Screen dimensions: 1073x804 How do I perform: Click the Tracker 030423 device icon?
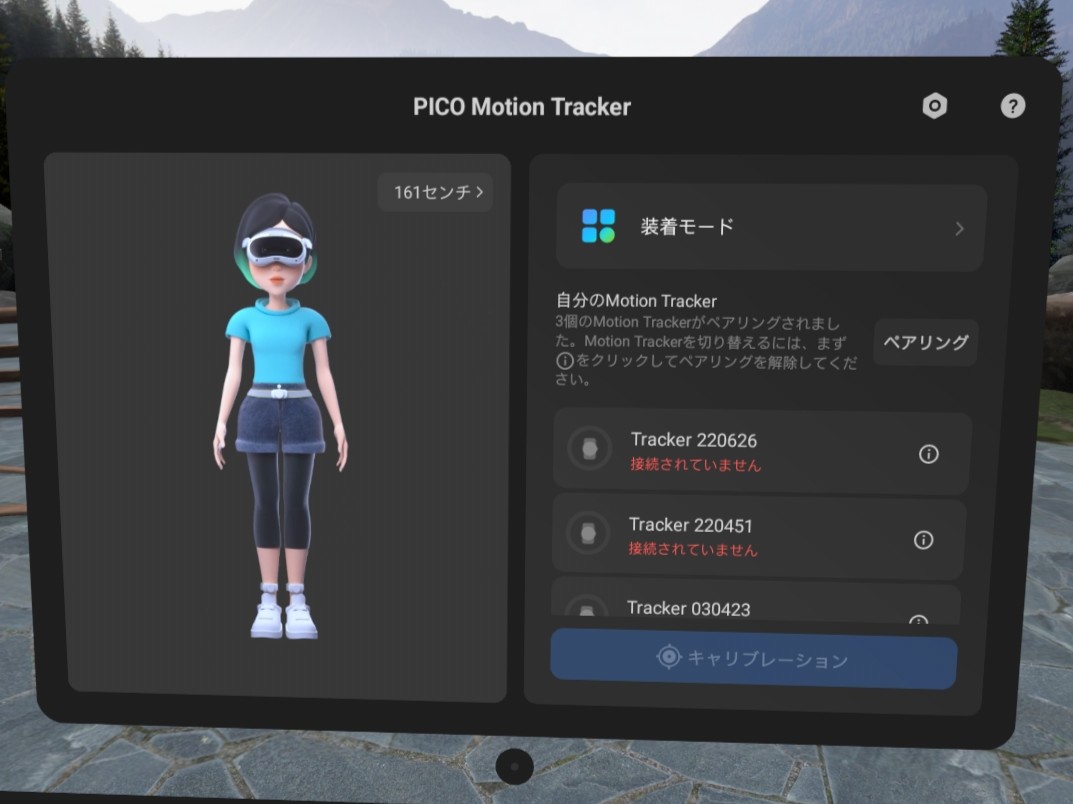586,610
